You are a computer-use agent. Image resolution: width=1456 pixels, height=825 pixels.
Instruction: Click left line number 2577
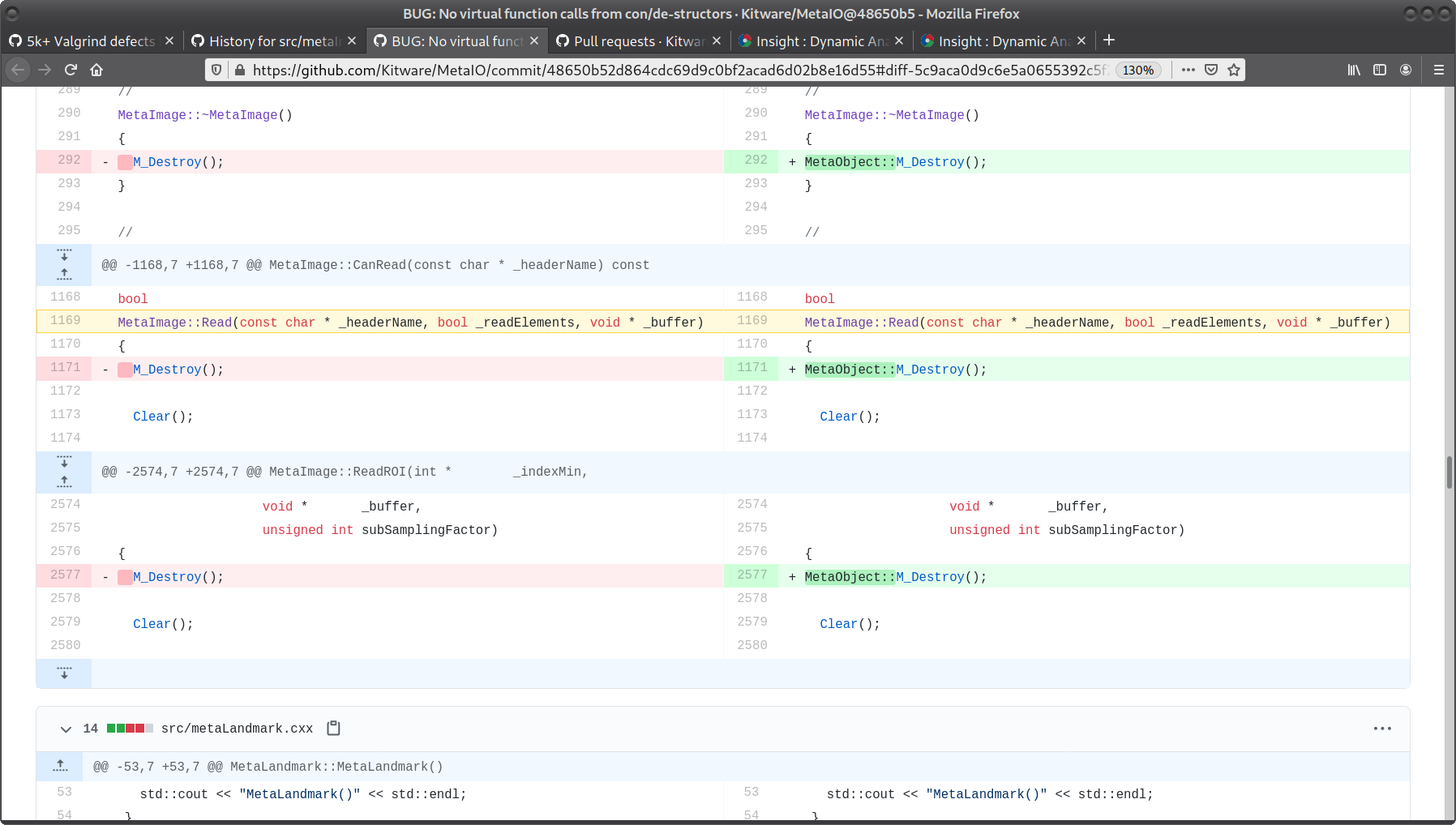65,575
